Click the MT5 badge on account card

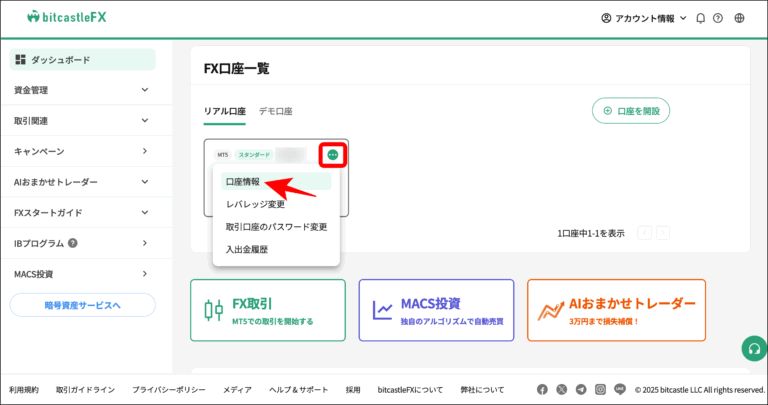click(x=223, y=155)
